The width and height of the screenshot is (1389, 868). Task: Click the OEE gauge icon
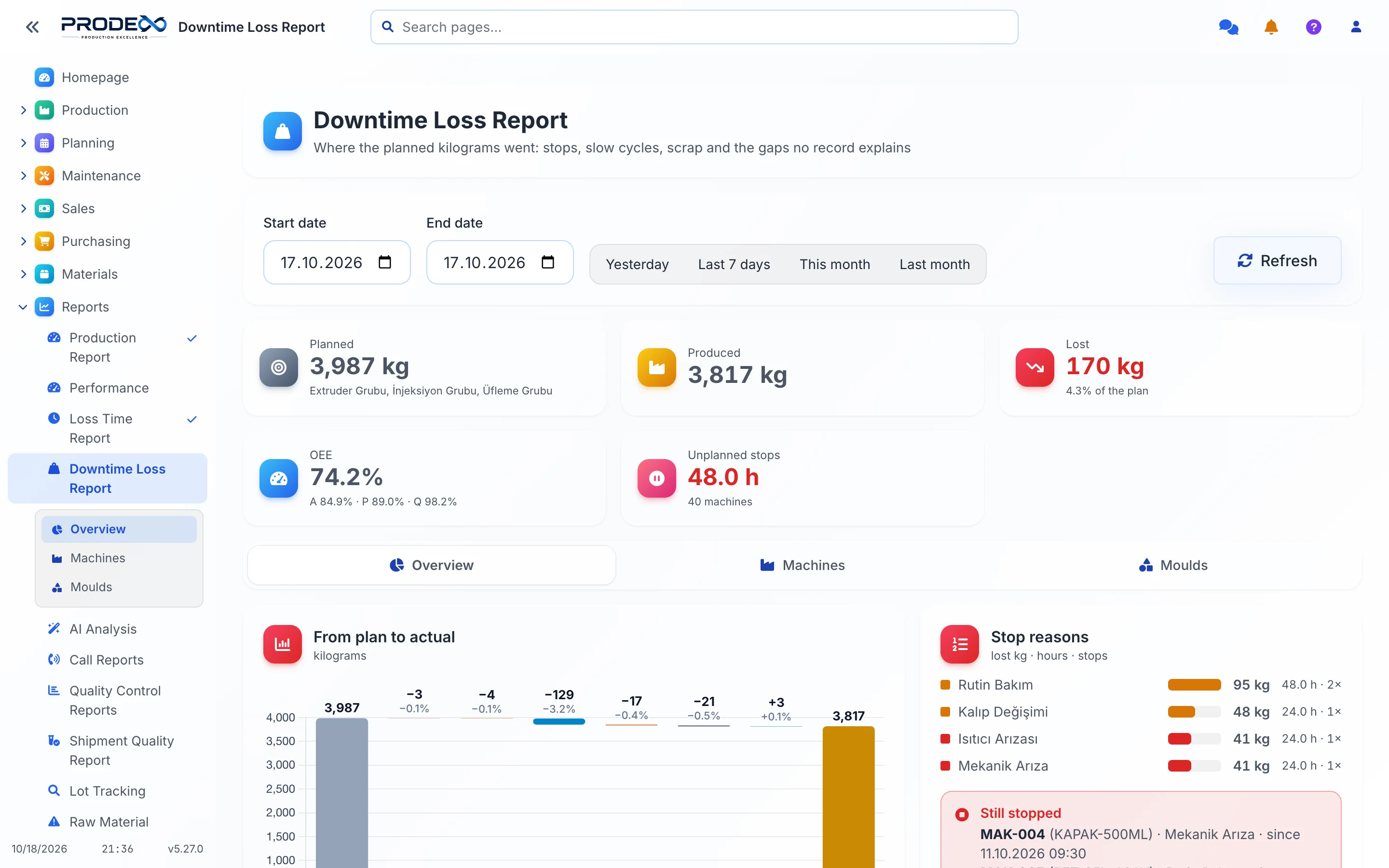(278, 478)
